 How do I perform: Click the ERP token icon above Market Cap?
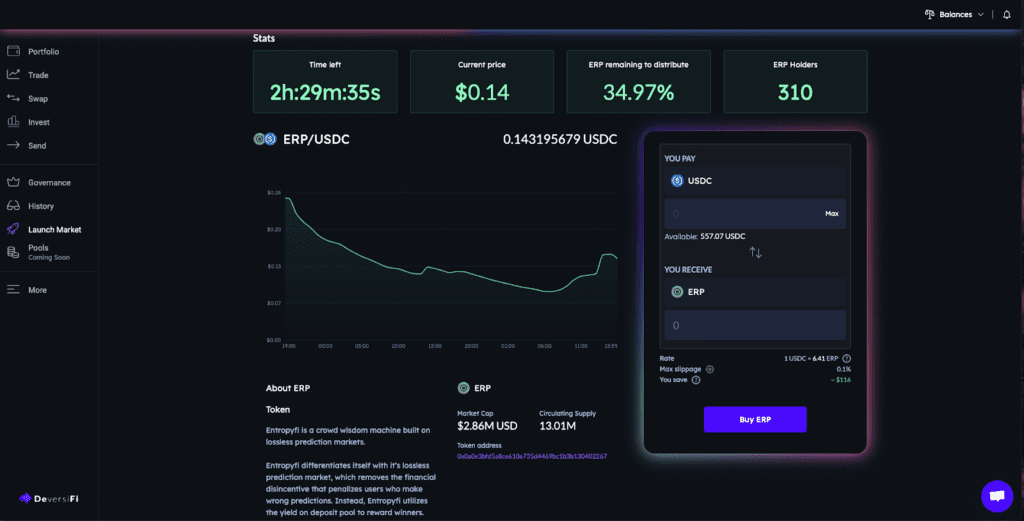(x=464, y=388)
